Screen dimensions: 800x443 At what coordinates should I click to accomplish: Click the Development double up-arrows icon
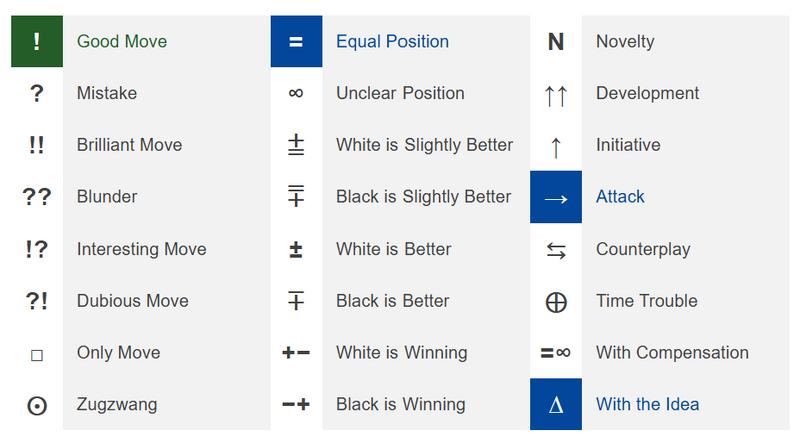click(x=556, y=94)
